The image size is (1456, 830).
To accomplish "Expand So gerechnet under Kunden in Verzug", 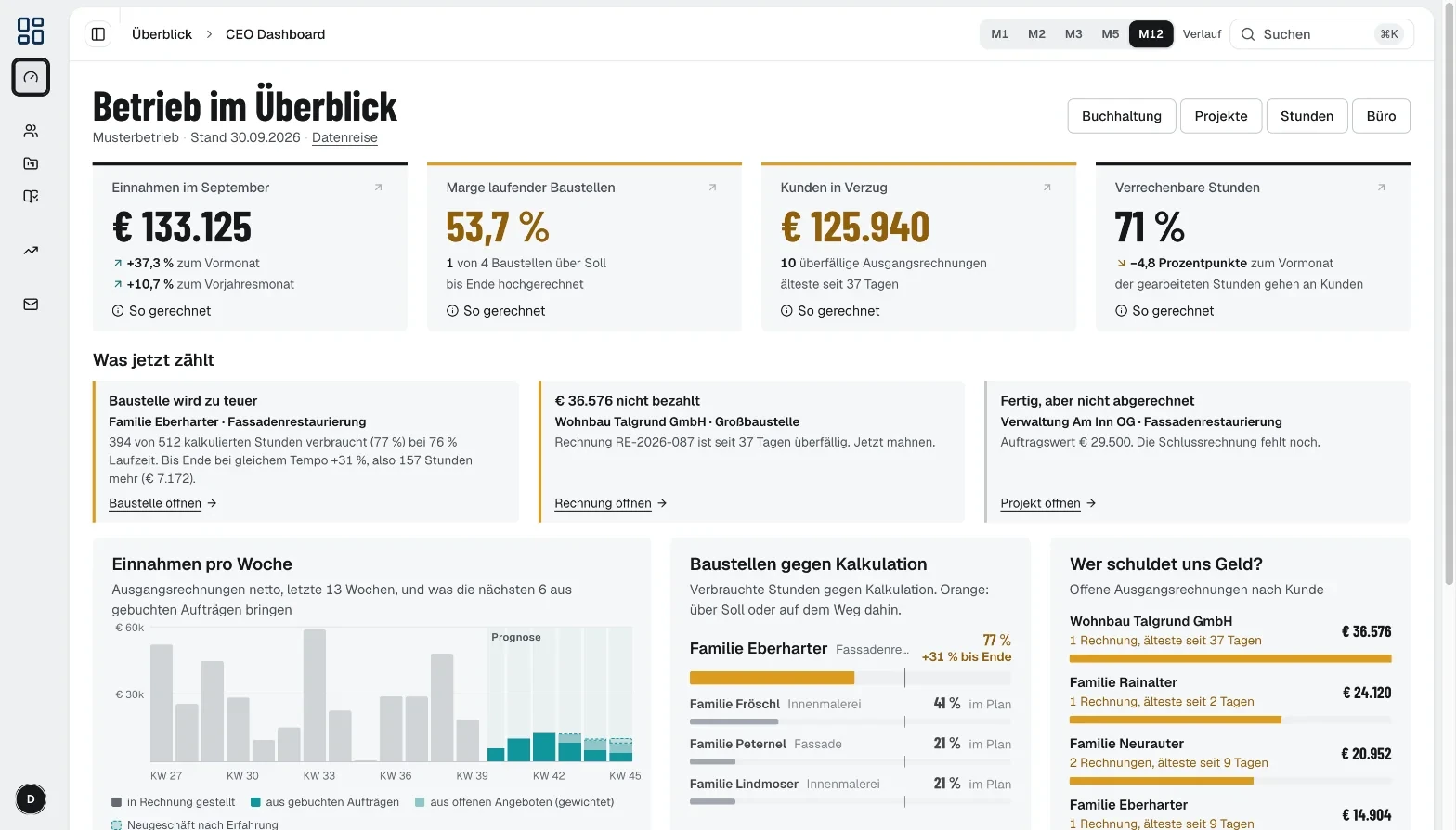I will 830,311.
